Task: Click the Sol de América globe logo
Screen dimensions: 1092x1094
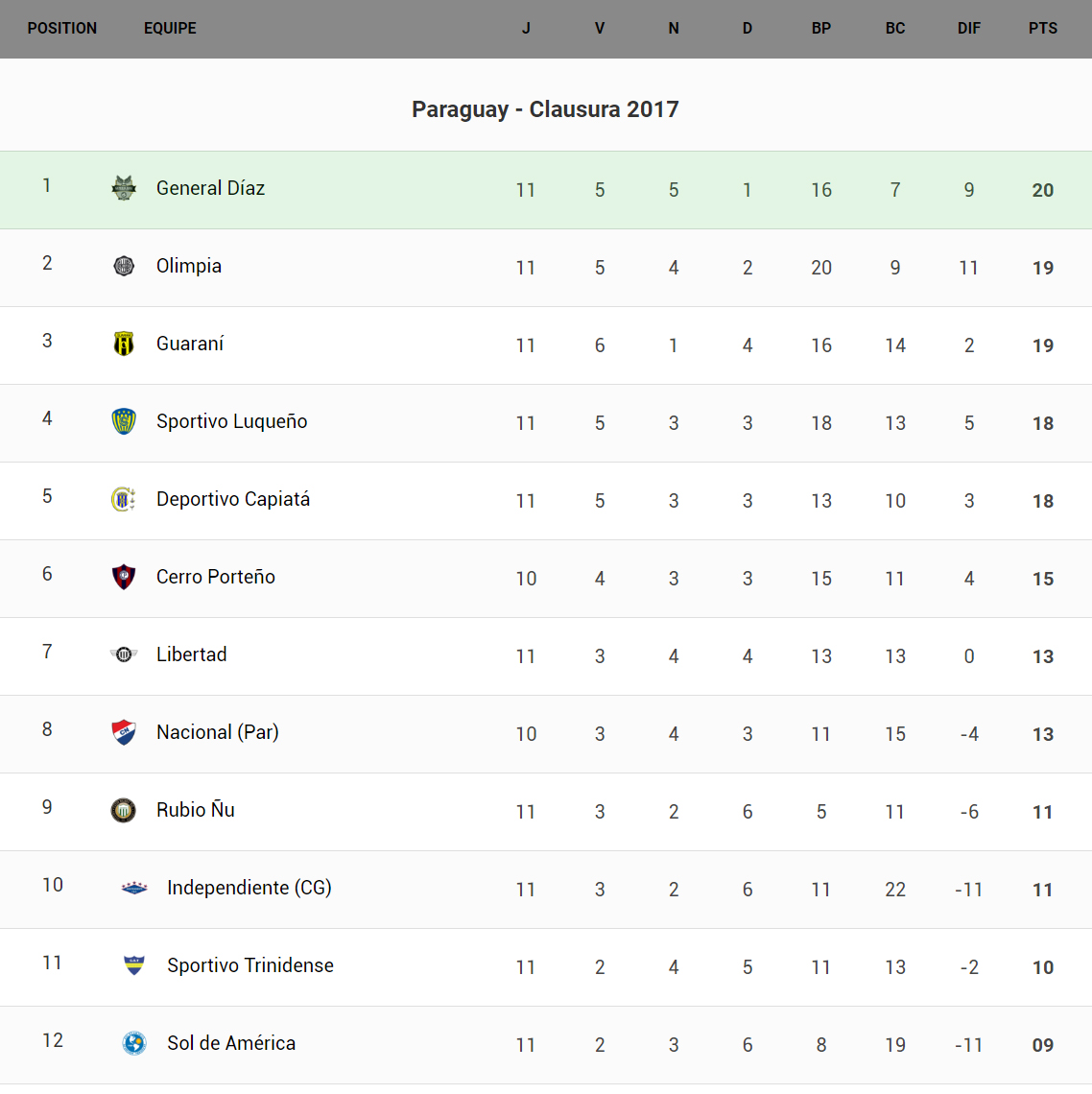Action: 134,1043
